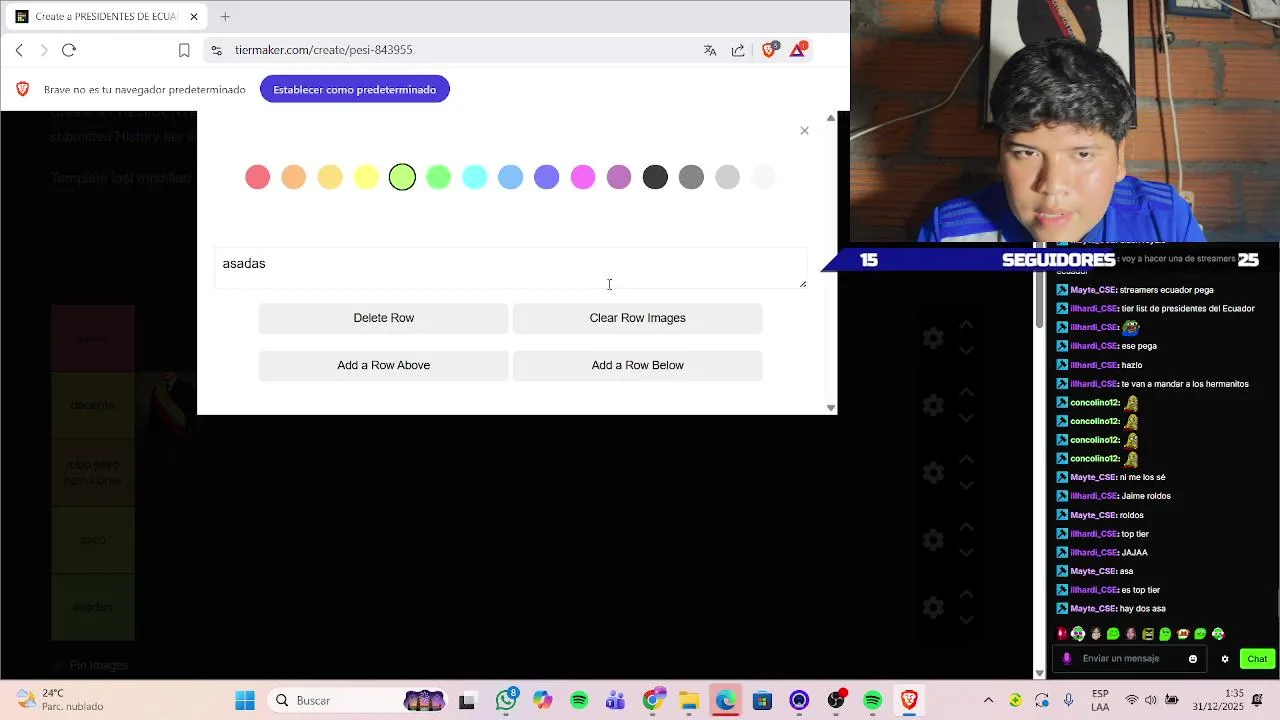Show hidden system tray icons chevron
The image size is (1280, 720).
[989, 700]
